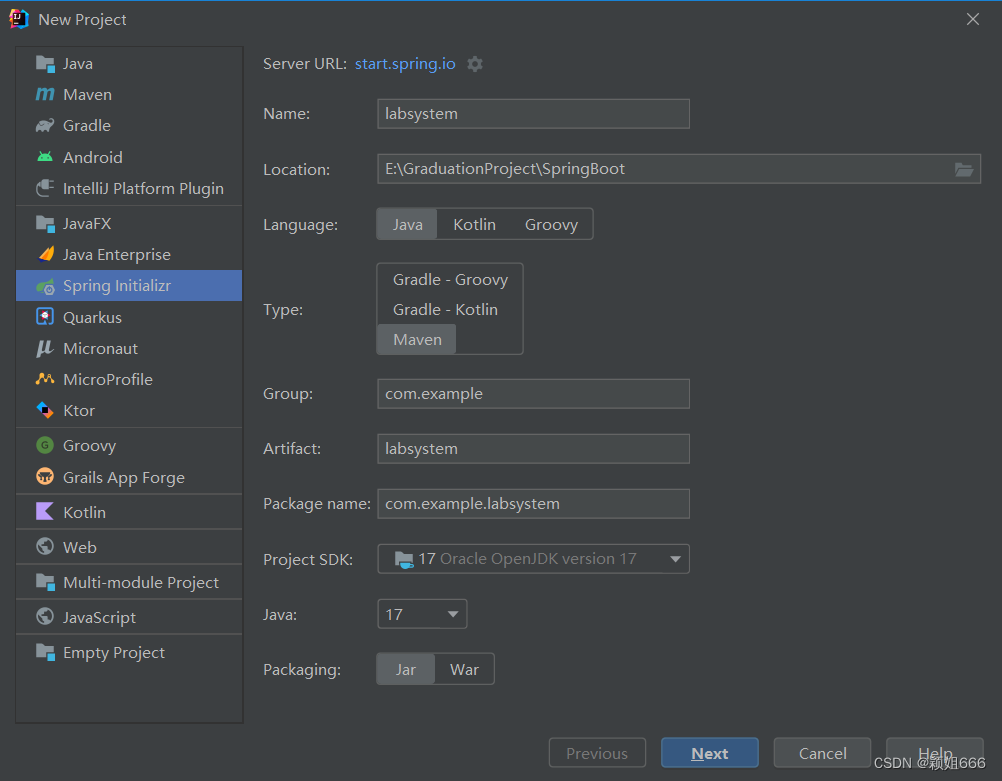Select the Maven generator icon
This screenshot has height=781, width=1002.
[x=47, y=94]
